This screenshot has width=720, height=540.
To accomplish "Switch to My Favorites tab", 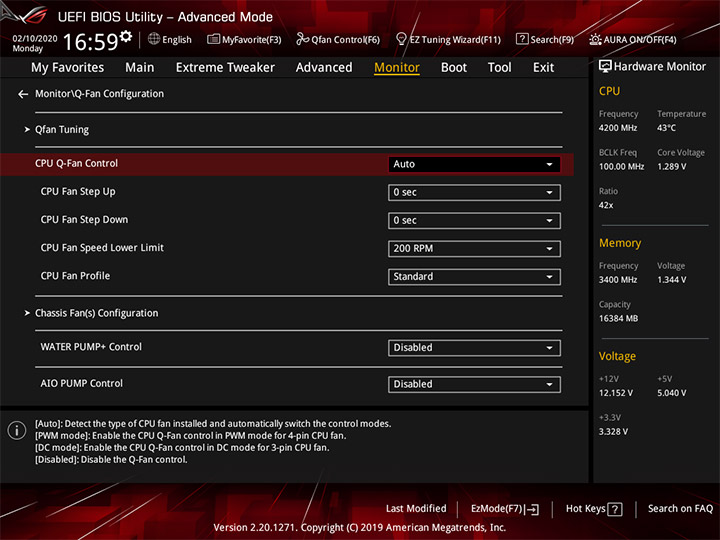I will (68, 68).
